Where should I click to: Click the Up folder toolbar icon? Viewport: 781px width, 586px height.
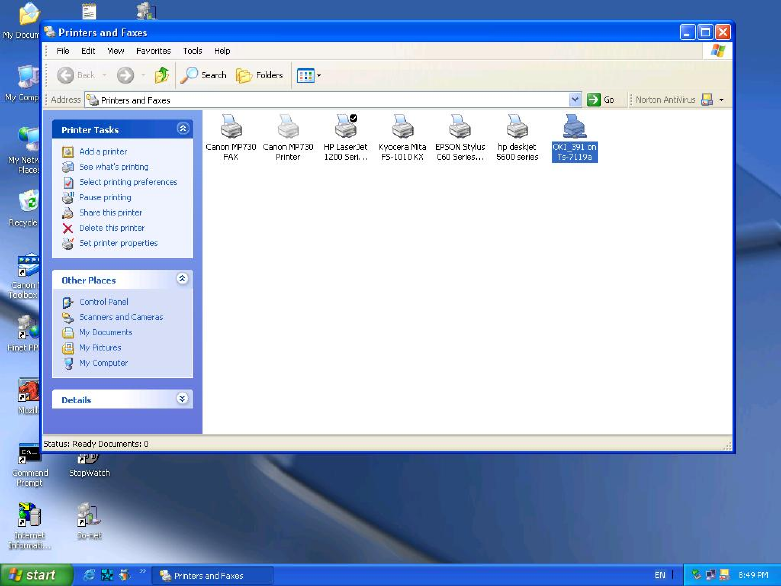pyautogui.click(x=161, y=75)
